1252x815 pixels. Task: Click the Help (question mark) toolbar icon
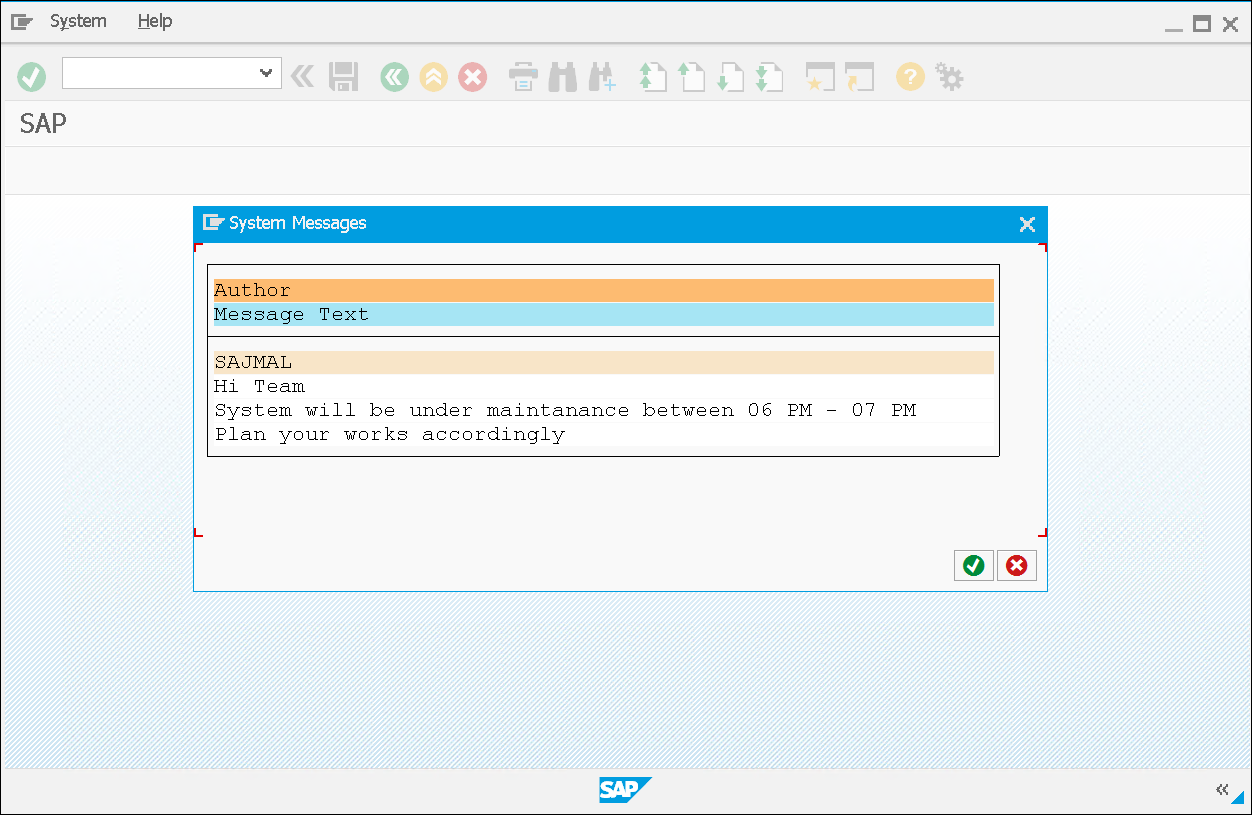[909, 76]
